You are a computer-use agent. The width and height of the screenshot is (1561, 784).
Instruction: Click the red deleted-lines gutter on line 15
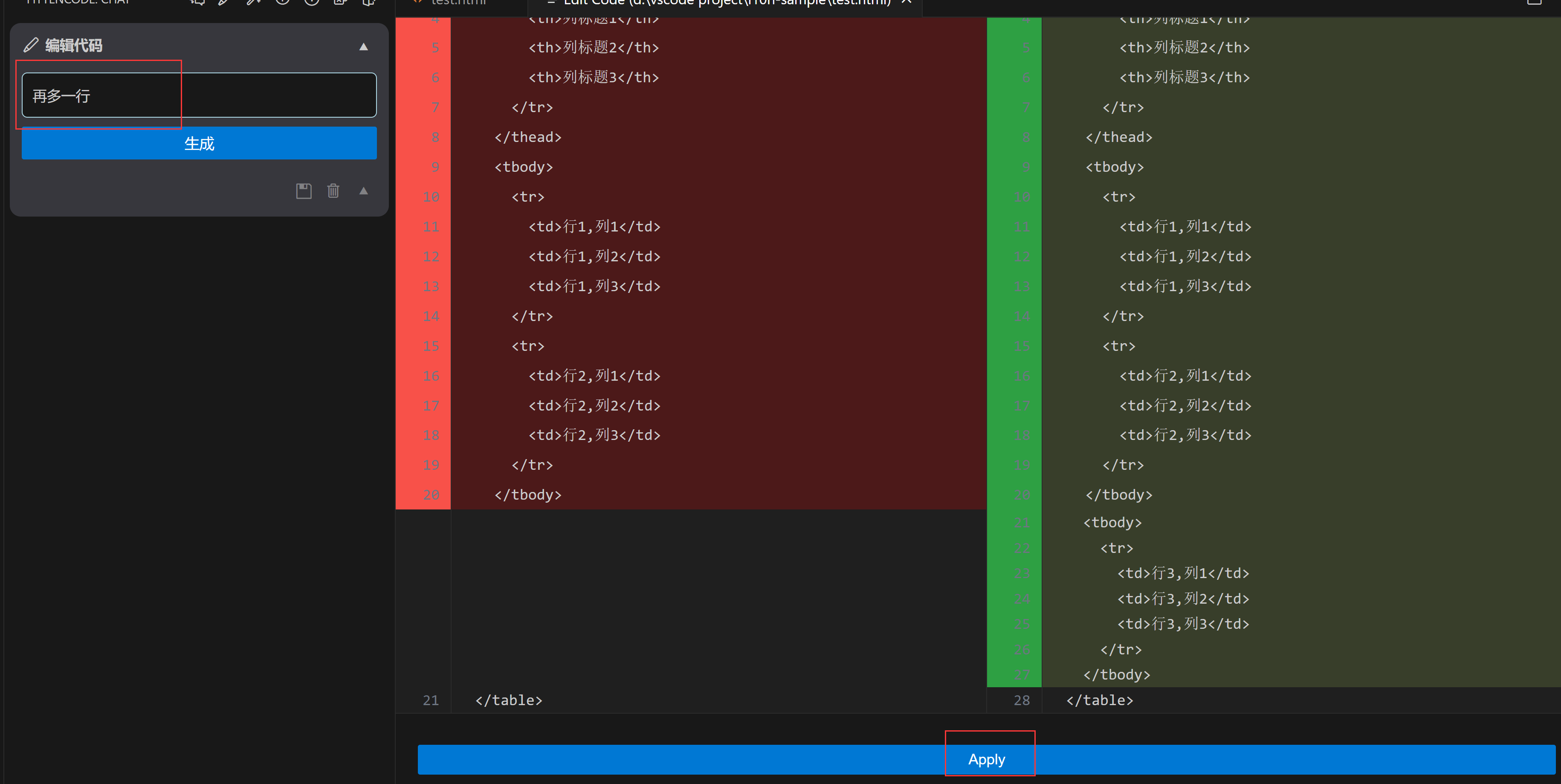(x=423, y=346)
